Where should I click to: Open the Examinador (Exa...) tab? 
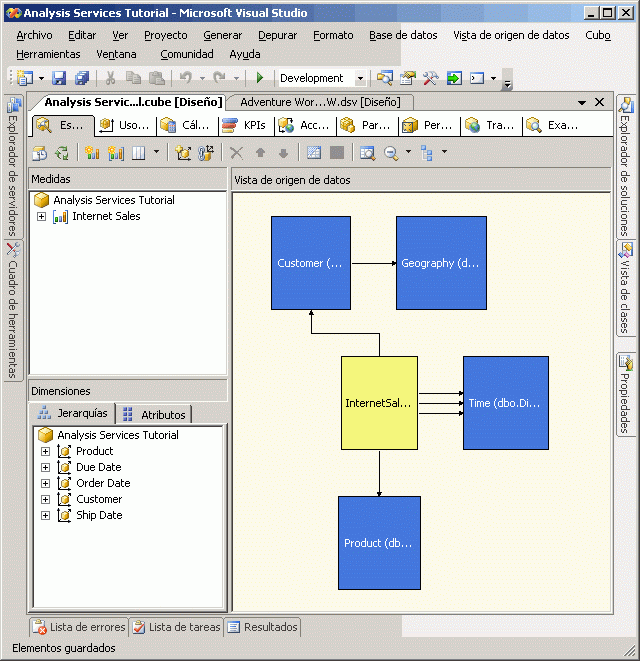coord(553,126)
